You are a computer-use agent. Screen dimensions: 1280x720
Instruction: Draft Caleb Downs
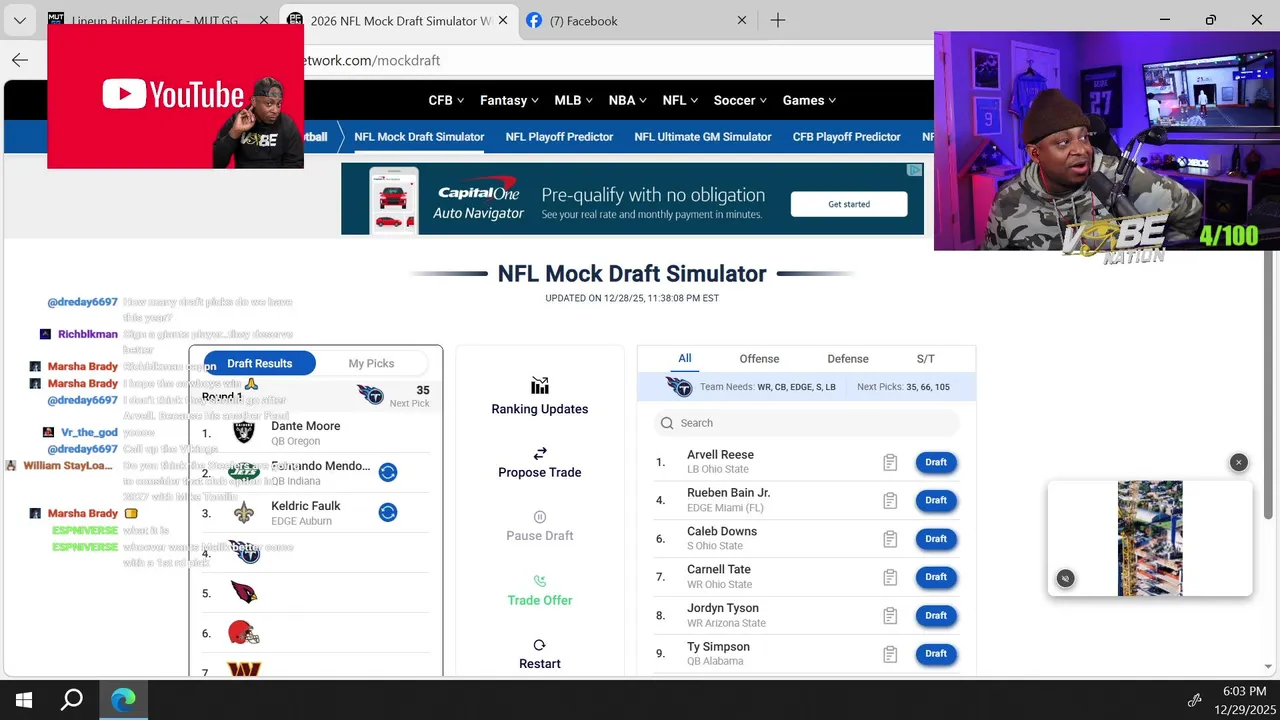pos(936,539)
